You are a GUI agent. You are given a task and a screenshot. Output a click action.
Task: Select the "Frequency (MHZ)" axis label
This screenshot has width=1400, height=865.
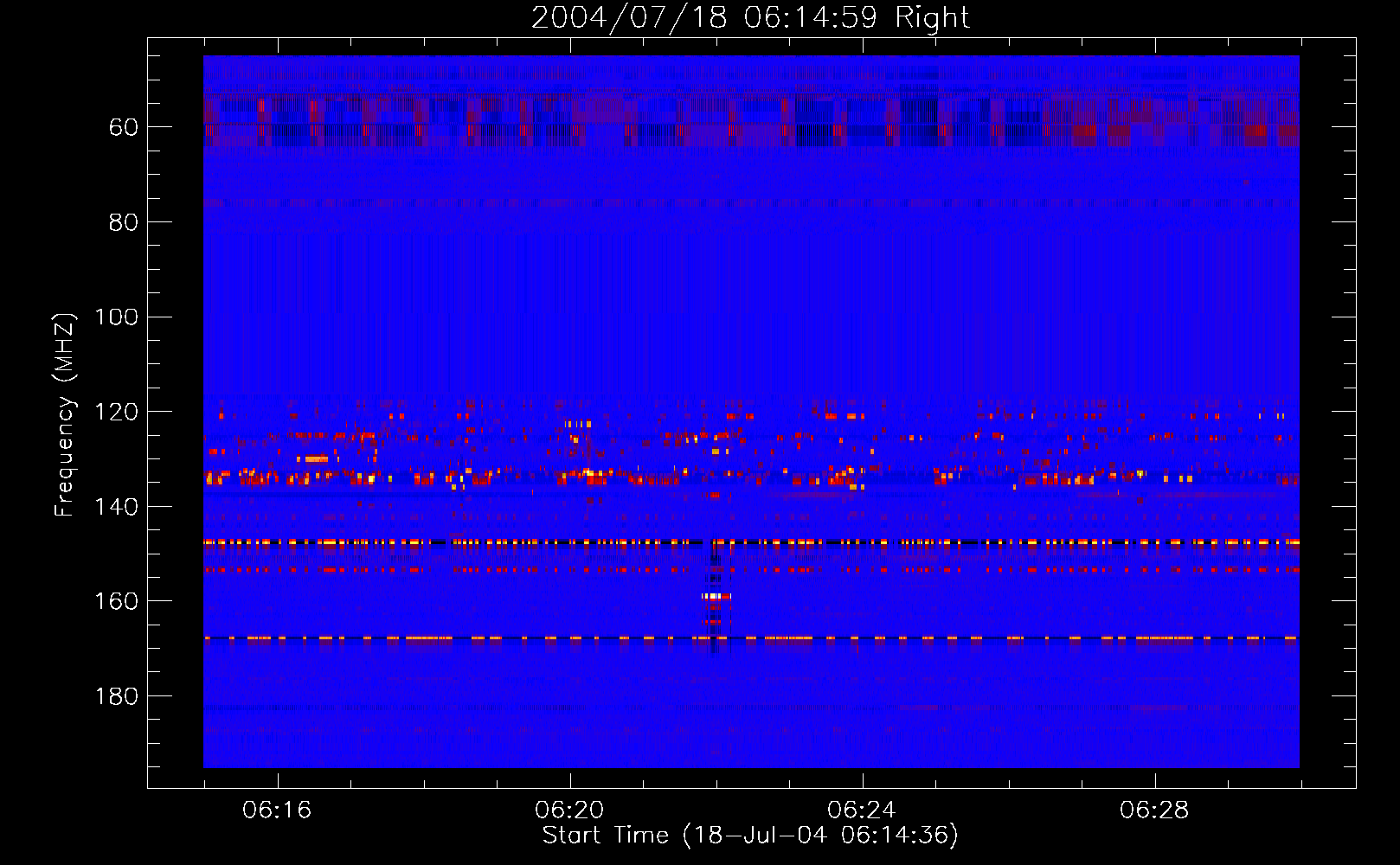65,413
